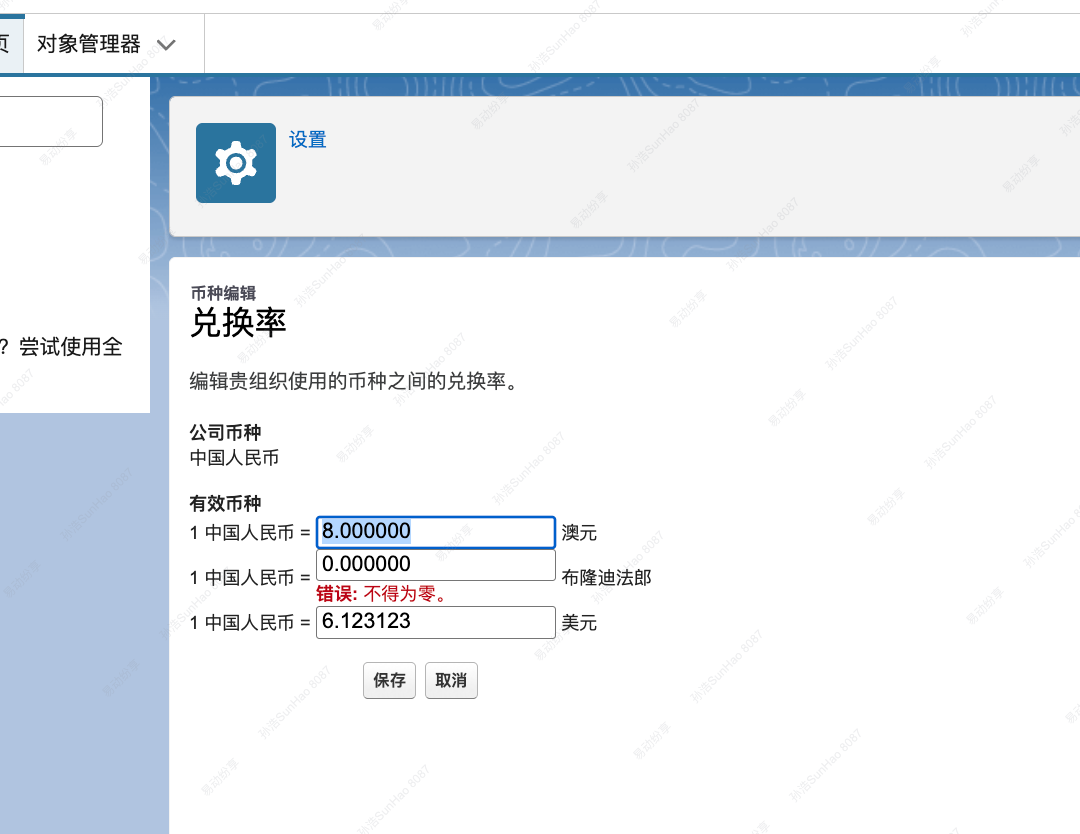Click the 布隆迪法郎 currency label
The image size is (1080, 834).
tap(606, 577)
